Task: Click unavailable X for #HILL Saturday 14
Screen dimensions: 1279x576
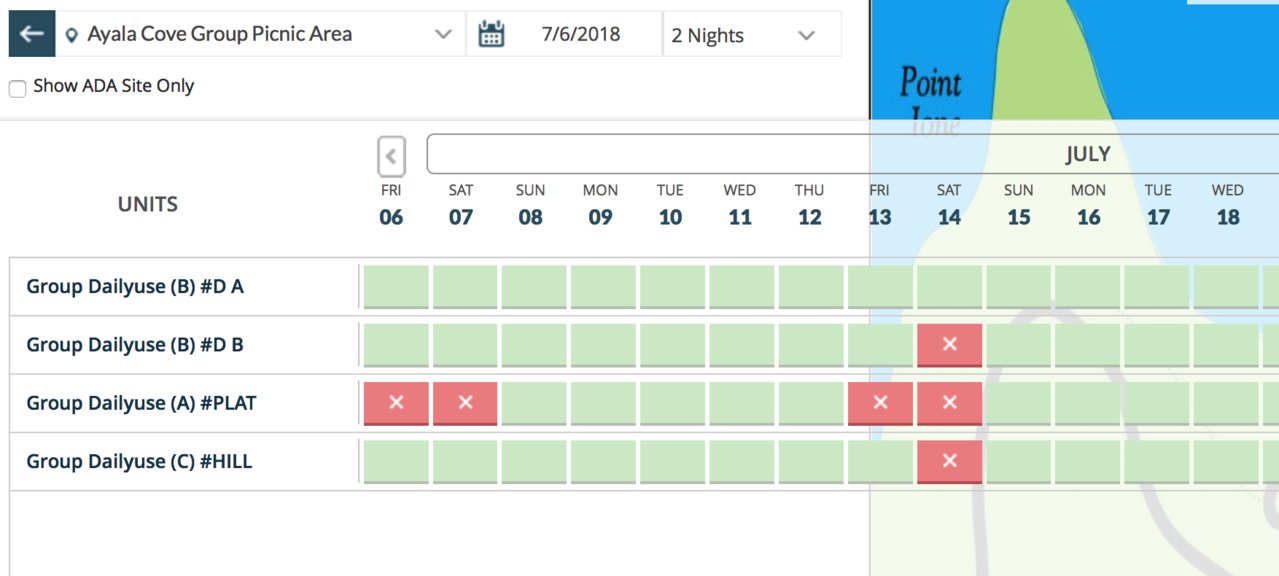Action: pyautogui.click(x=950, y=461)
